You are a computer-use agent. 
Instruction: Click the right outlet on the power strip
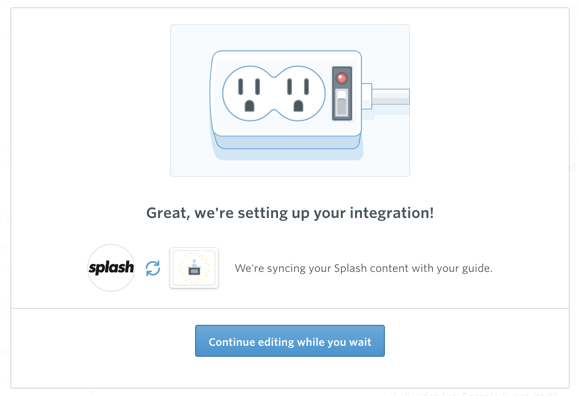point(298,93)
